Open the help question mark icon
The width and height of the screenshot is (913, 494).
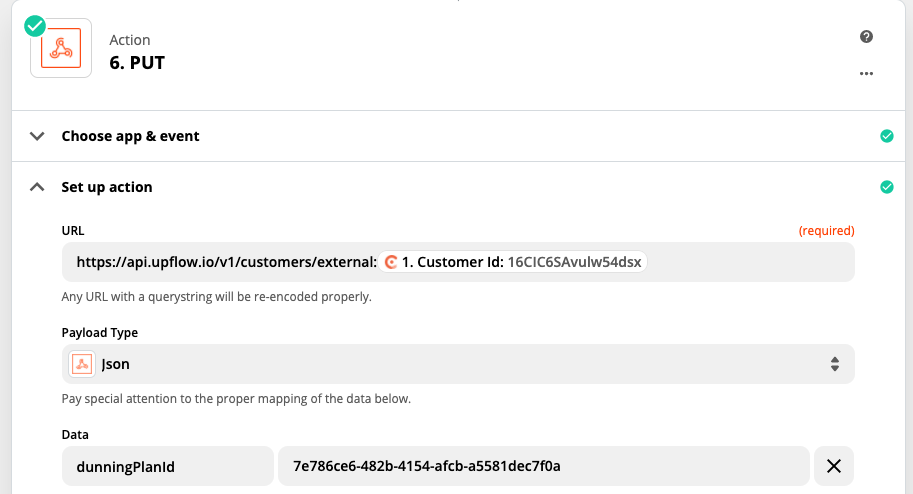click(866, 37)
